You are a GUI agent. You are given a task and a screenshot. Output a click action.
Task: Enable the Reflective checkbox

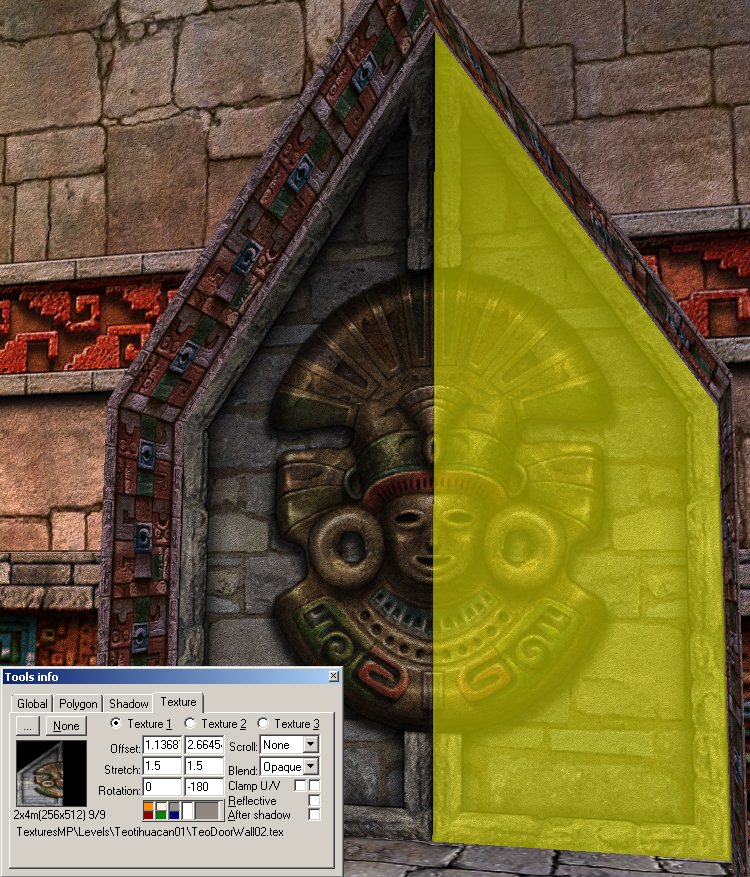coord(314,800)
